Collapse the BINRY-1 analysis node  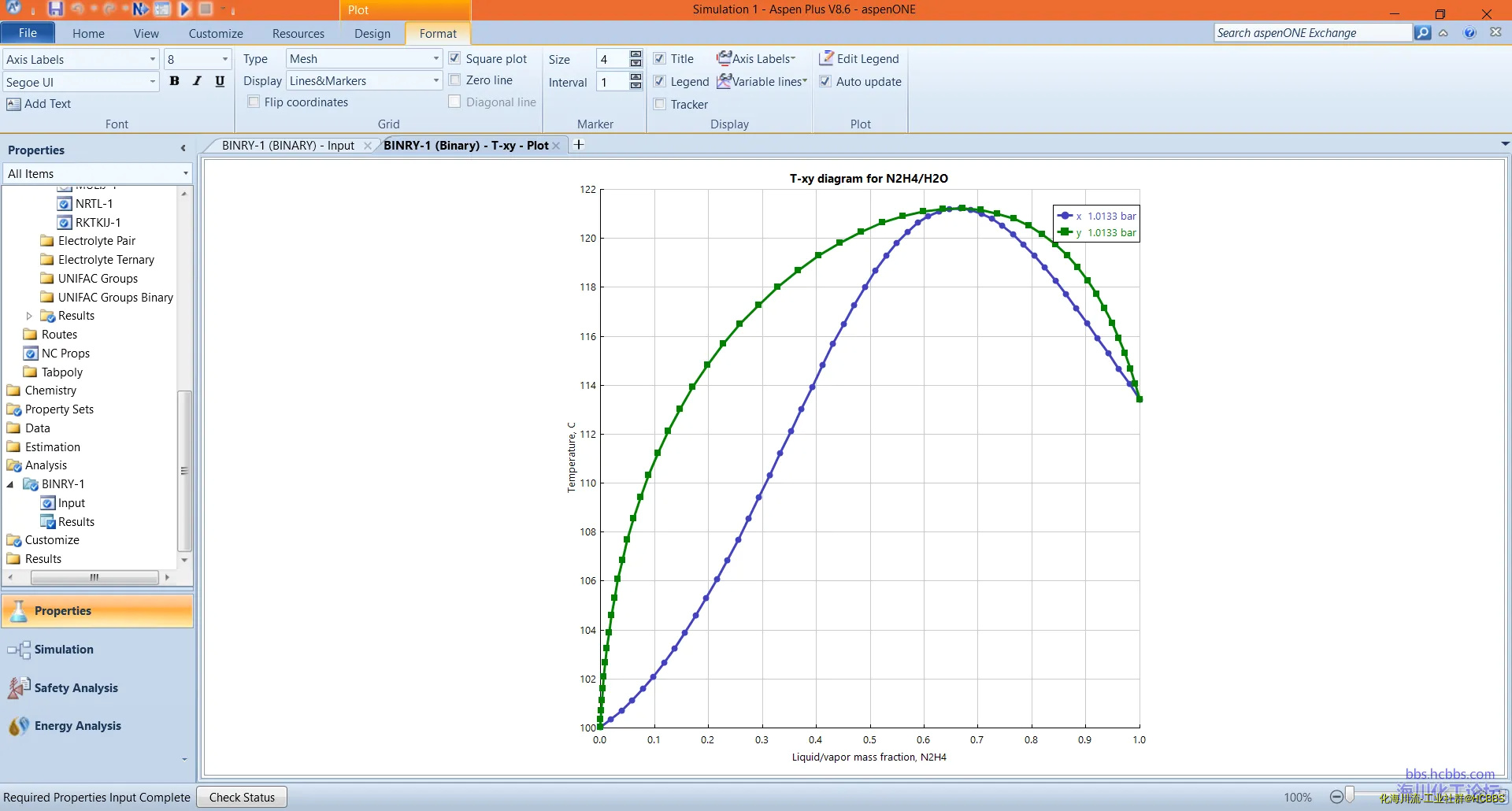(10, 484)
